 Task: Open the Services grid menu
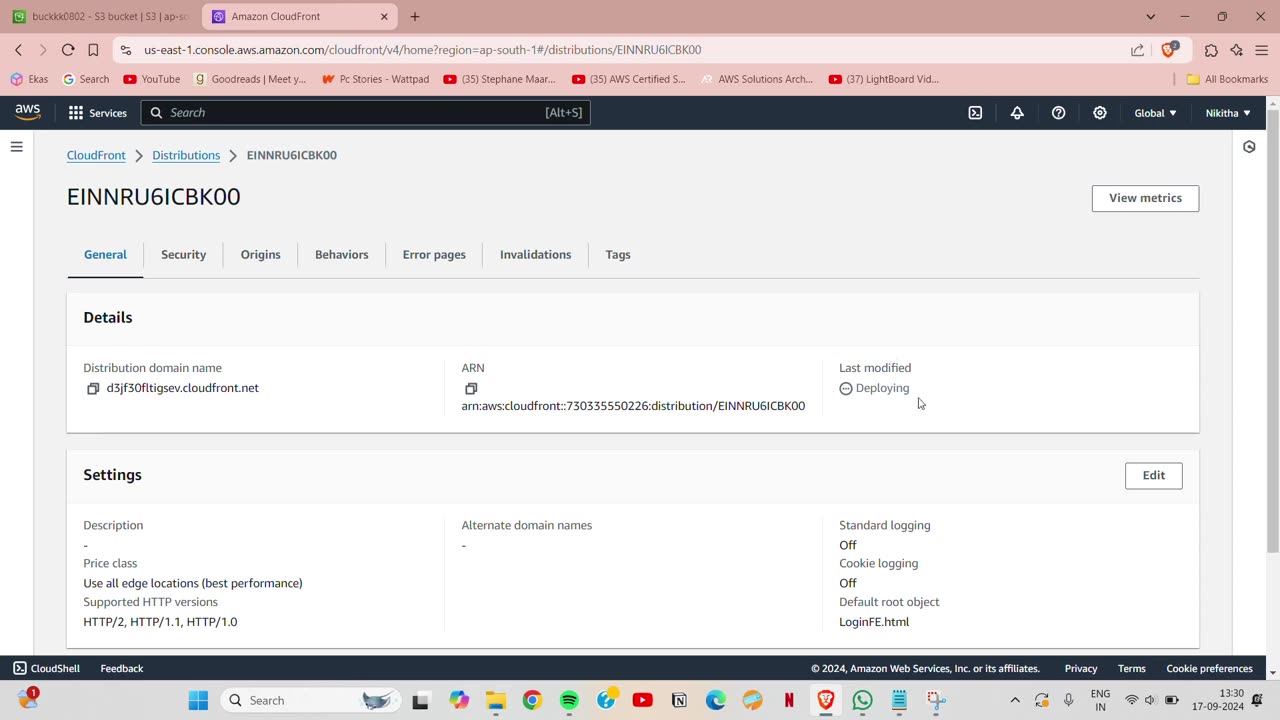click(97, 113)
